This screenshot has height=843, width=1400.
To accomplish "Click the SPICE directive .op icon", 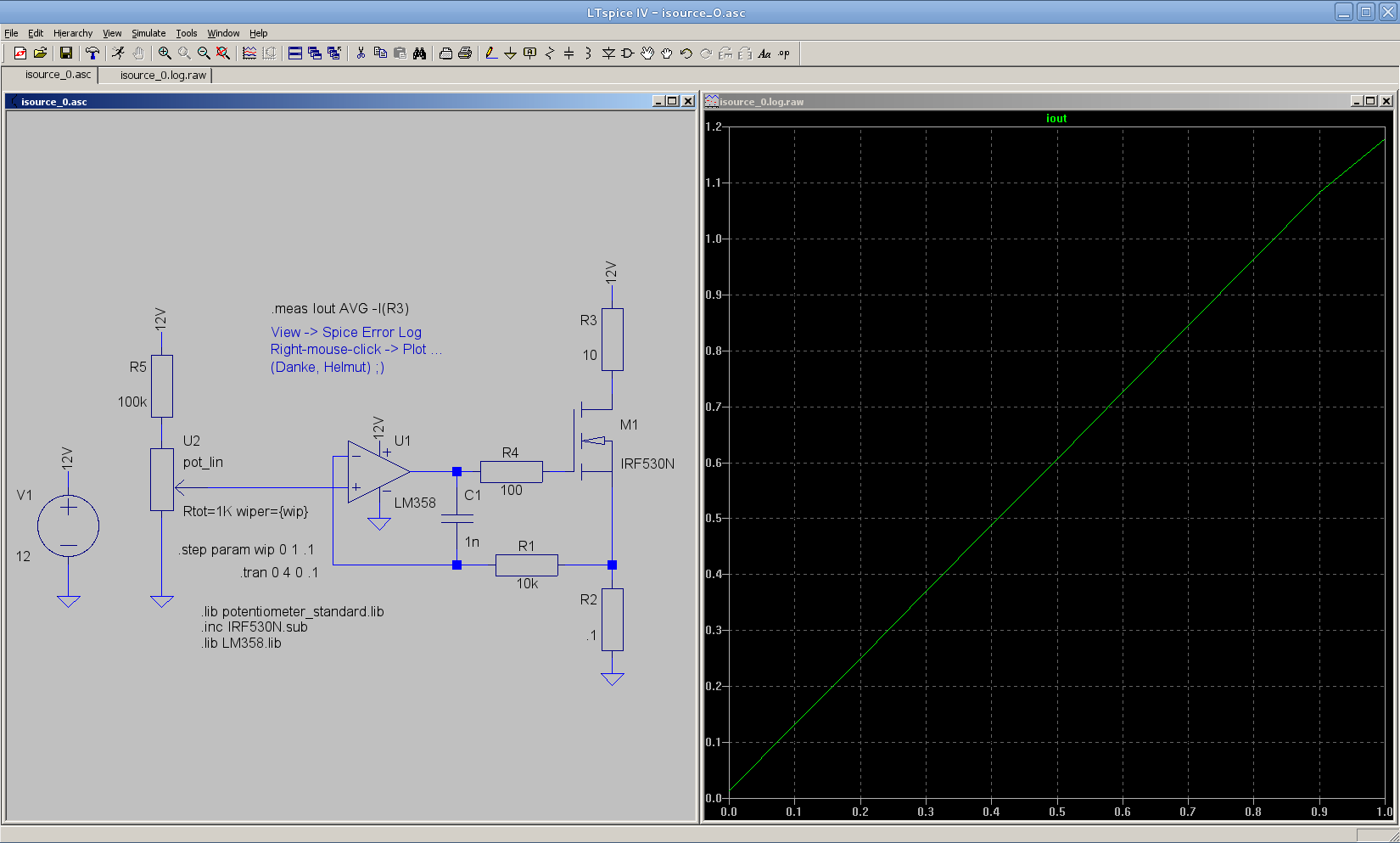I will pyautogui.click(x=784, y=53).
